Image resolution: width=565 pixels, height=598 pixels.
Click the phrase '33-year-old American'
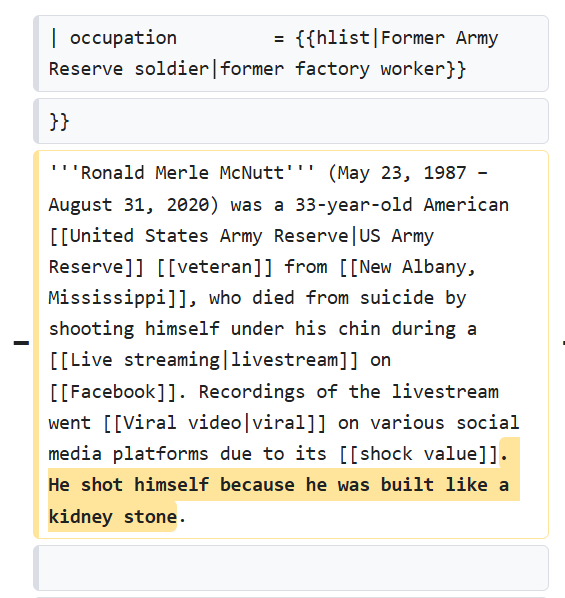402,205
